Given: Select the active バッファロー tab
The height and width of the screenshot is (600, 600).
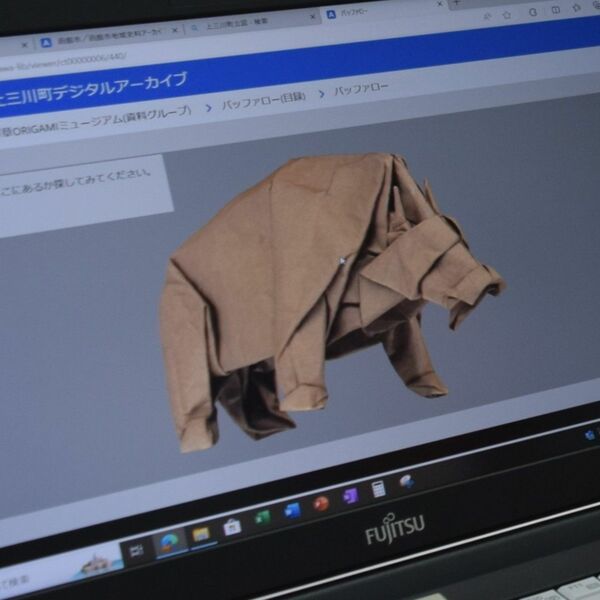Looking at the screenshot, I should (383, 10).
